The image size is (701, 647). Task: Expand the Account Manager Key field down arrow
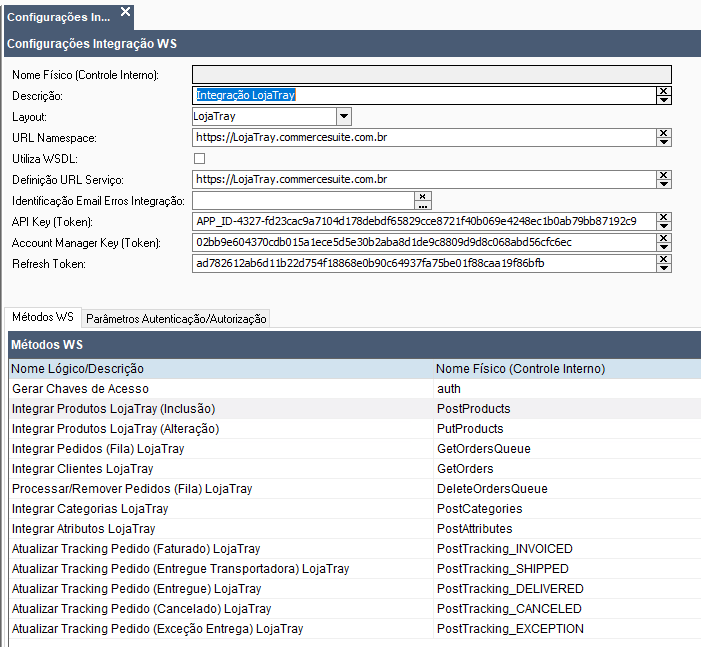[663, 247]
